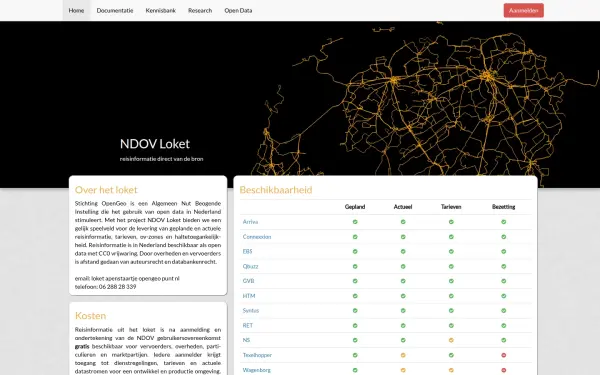Open the Qbuzz operator link
The height and width of the screenshot is (375, 600).
tap(250, 266)
